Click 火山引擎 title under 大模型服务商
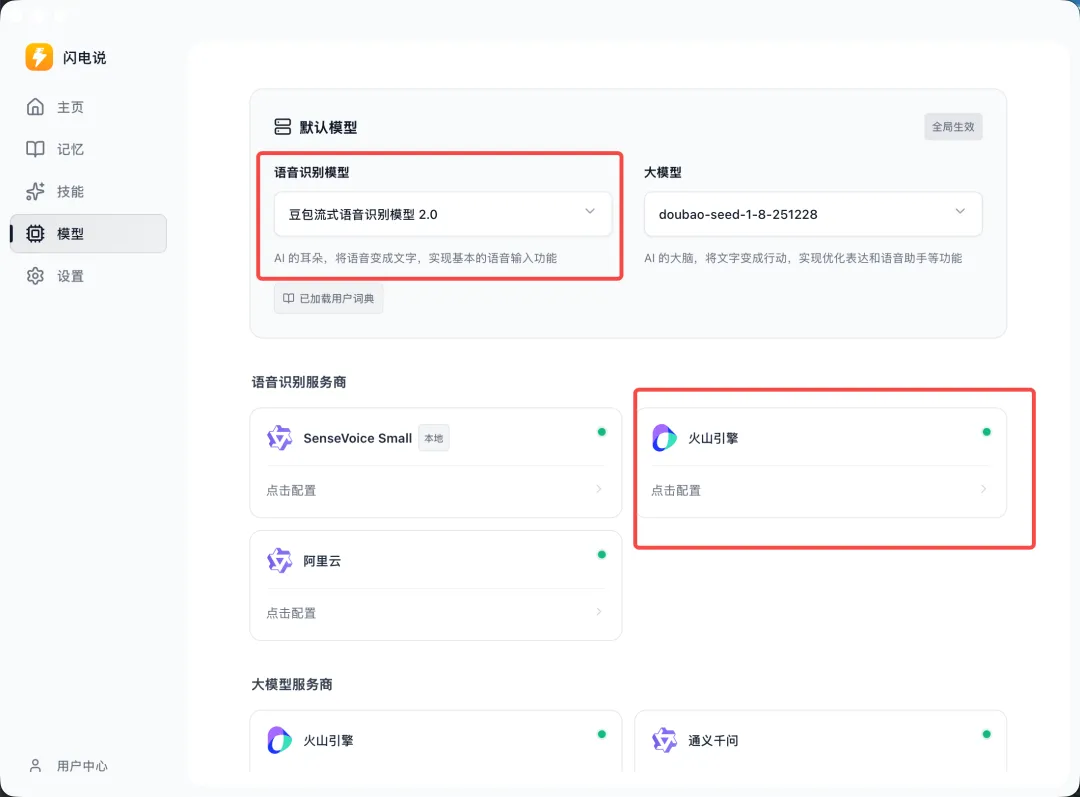 tap(329, 741)
